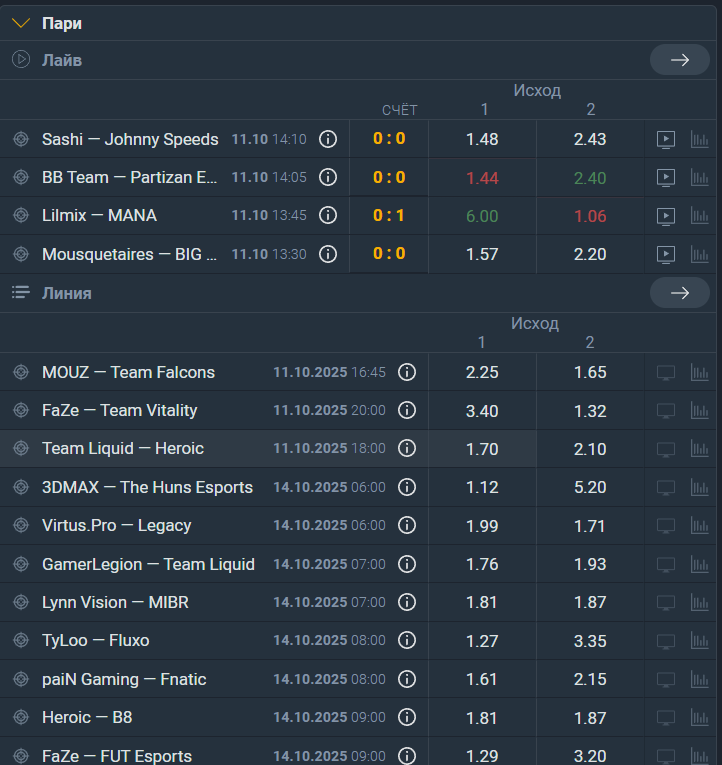The image size is (722, 765).
Task: Open the Лайв section header
Action: coord(62,60)
